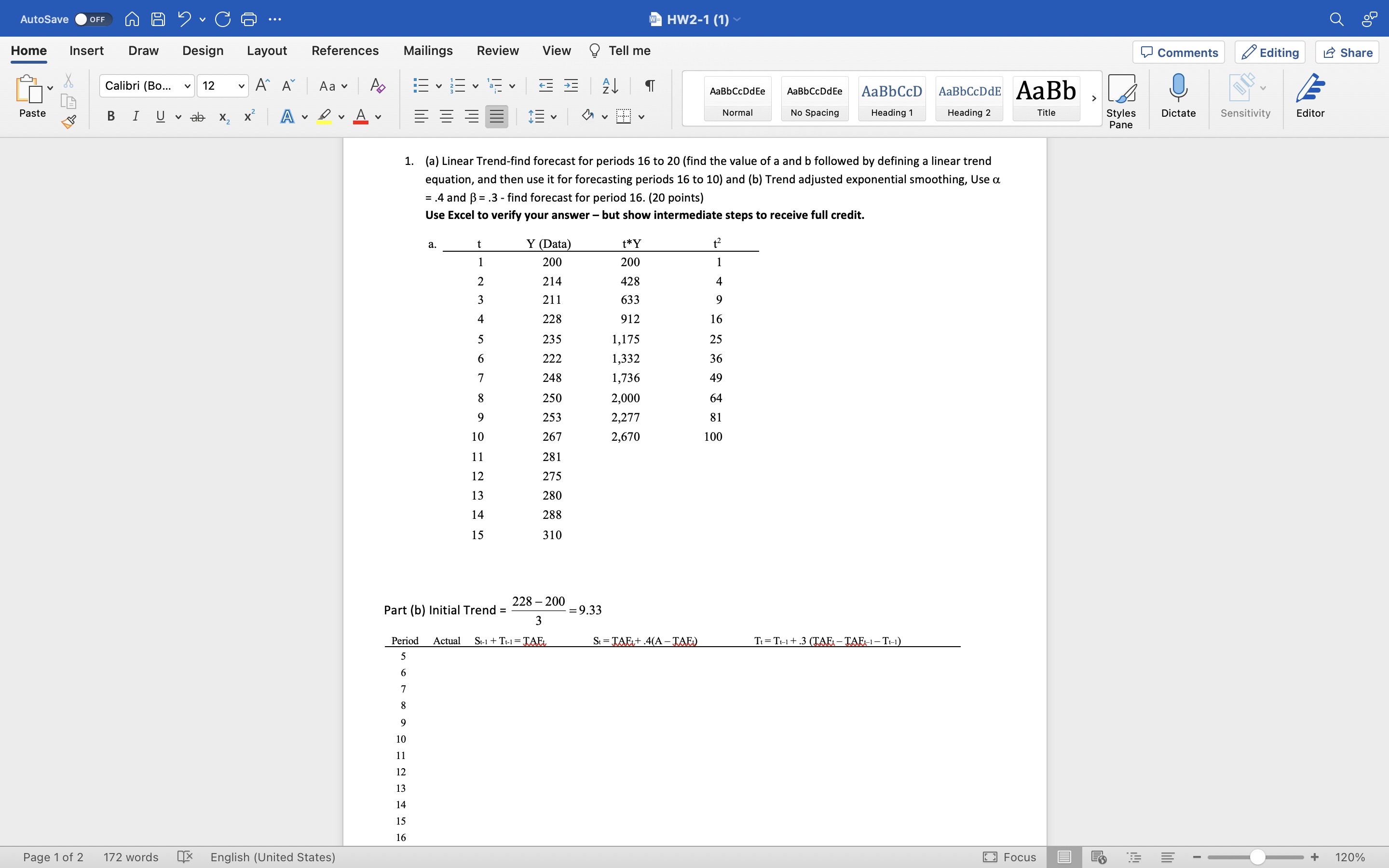The image size is (1389, 868).
Task: Toggle Bold formatting
Action: 111,117
